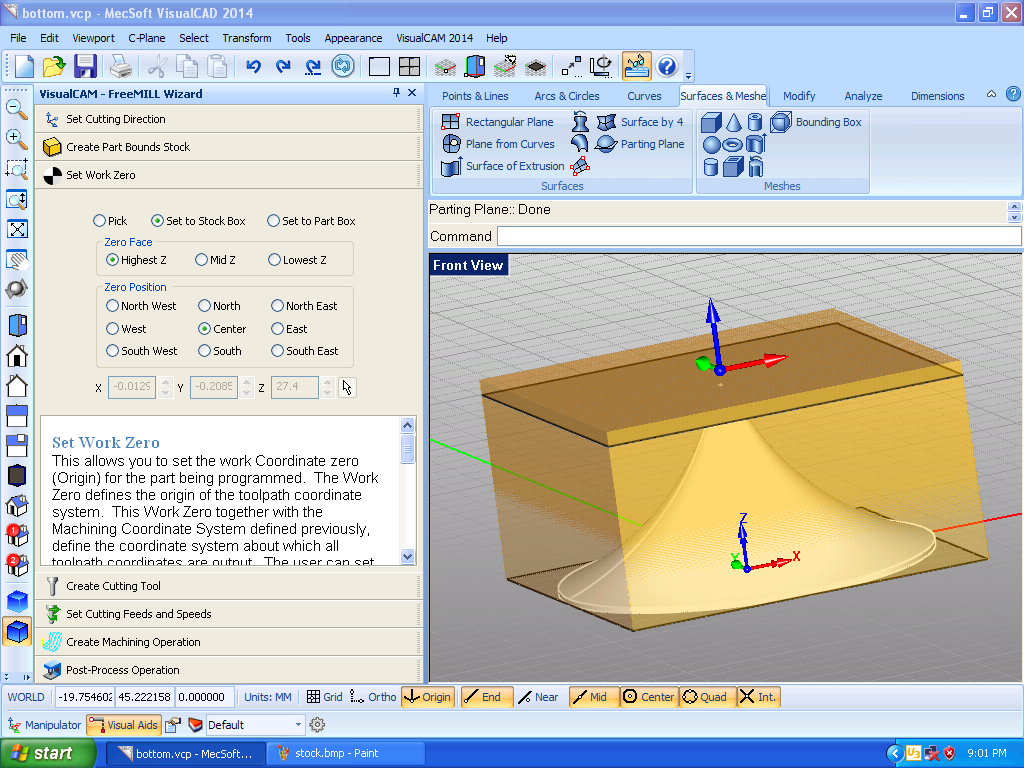This screenshot has height=768, width=1024.
Task: Select the Rotate View sphere tool
Action: point(16,289)
